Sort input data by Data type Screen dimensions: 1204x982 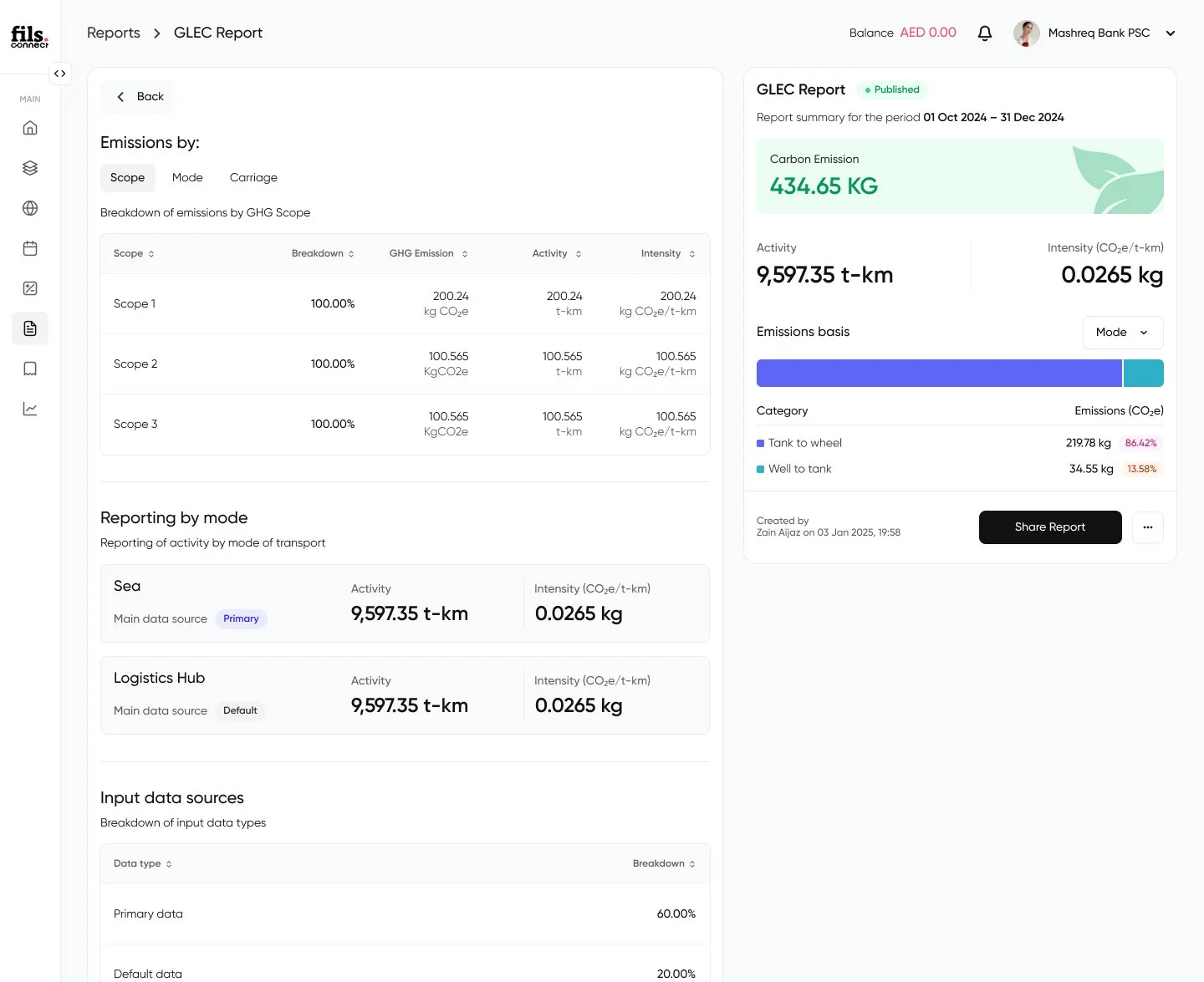coord(143,863)
